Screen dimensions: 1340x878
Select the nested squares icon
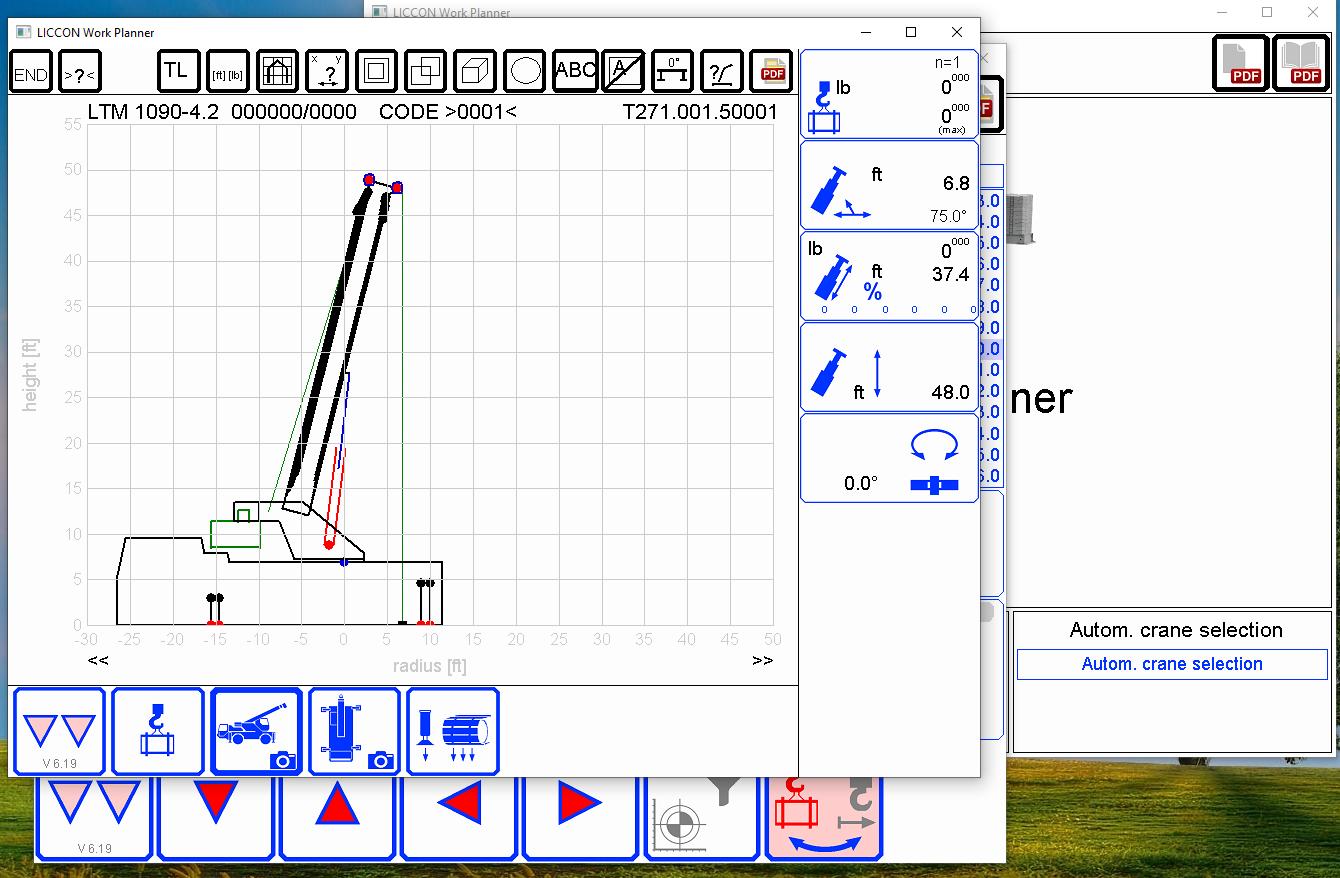click(x=376, y=71)
